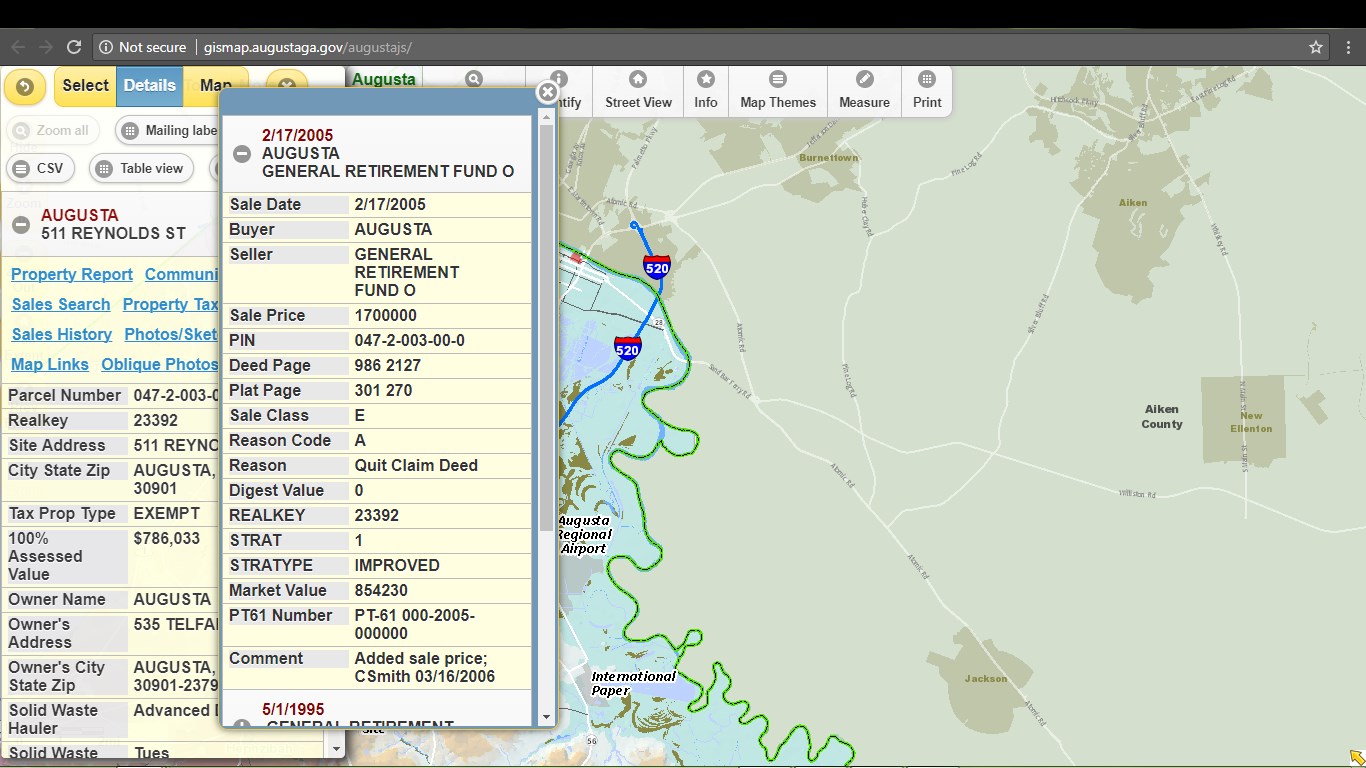This screenshot has height=768, width=1366.
Task: Click the yellow back arrow button
Action: [25, 87]
